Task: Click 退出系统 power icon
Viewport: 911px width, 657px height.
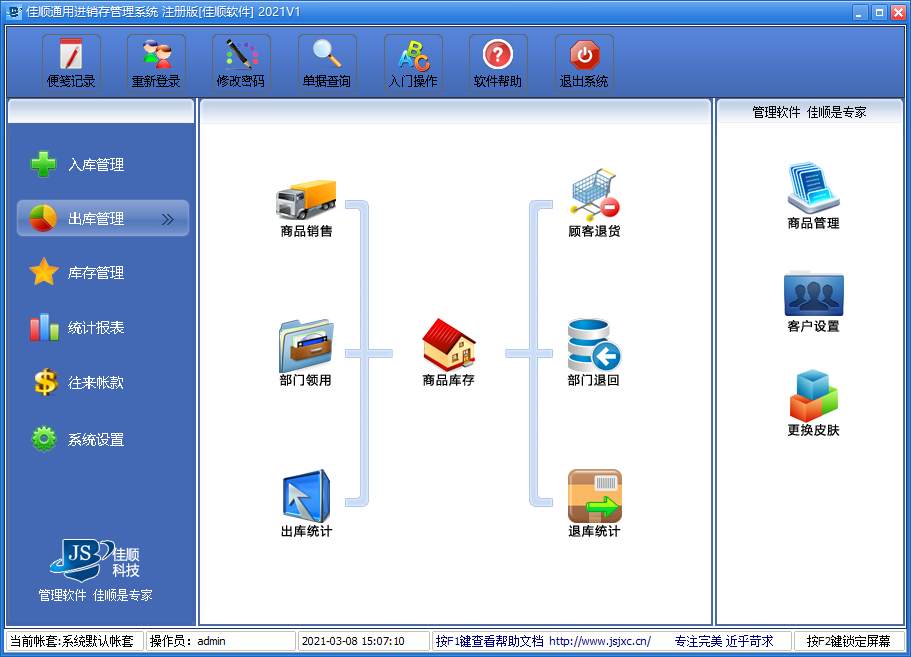Action: pyautogui.click(x=584, y=63)
